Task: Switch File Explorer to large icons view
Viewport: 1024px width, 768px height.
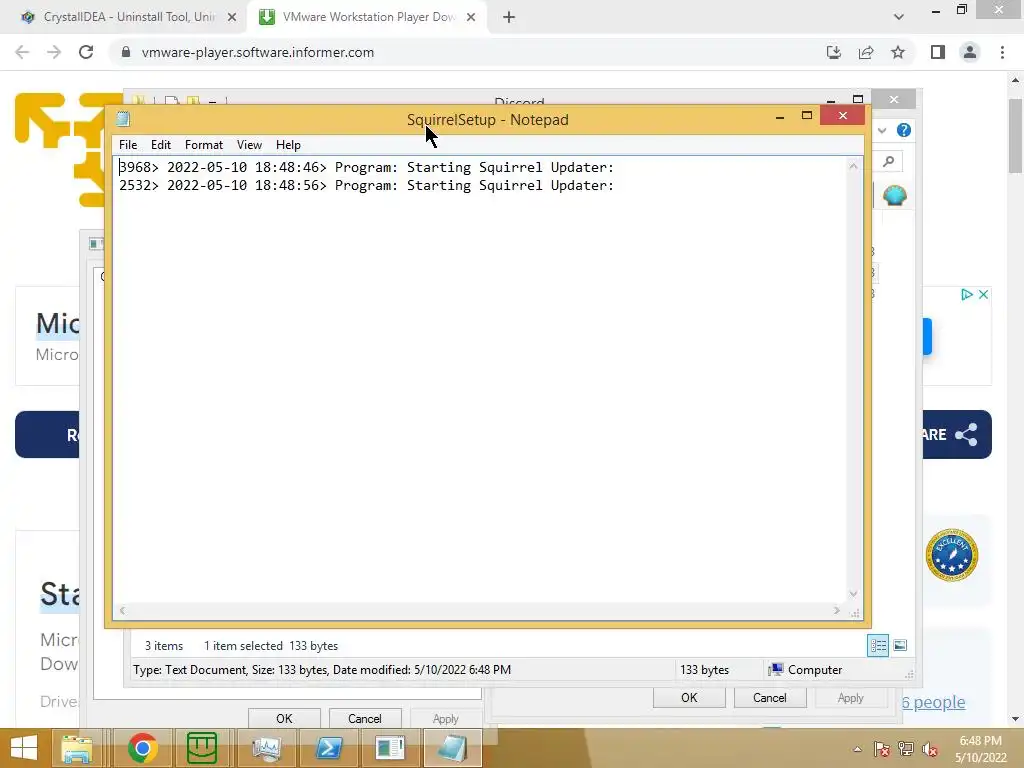Action: pyautogui.click(x=900, y=646)
